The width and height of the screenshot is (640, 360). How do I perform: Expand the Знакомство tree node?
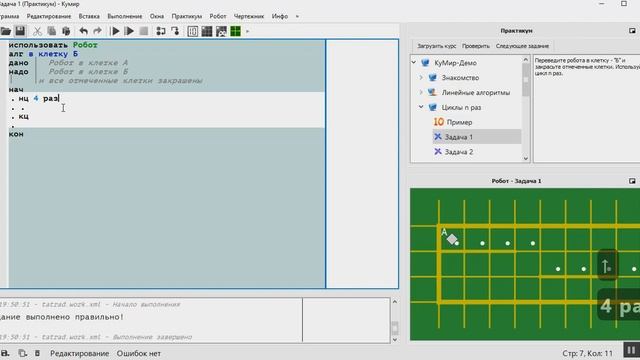(x=421, y=78)
